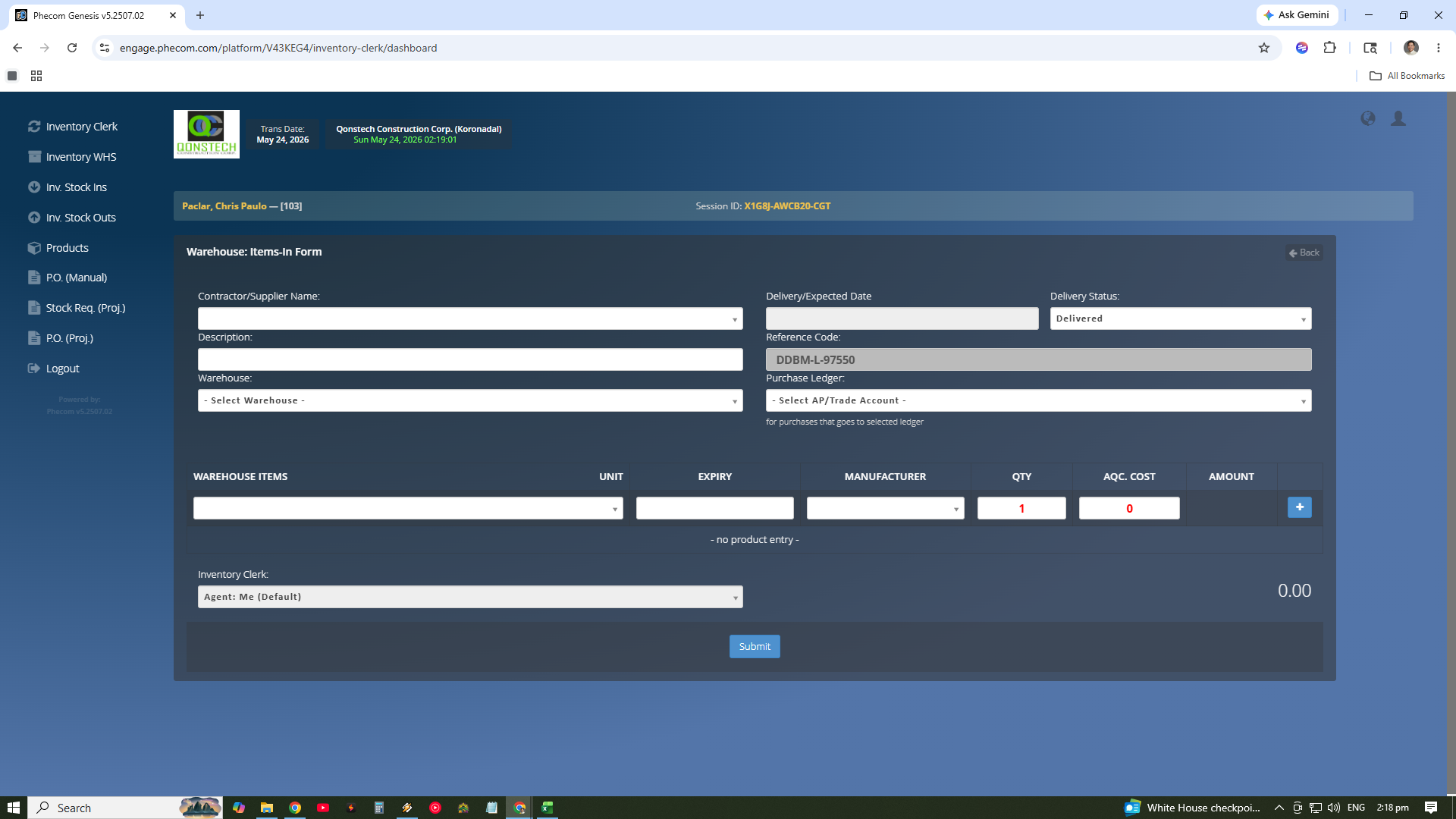
Task: Click into the Description text field
Action: pos(470,359)
